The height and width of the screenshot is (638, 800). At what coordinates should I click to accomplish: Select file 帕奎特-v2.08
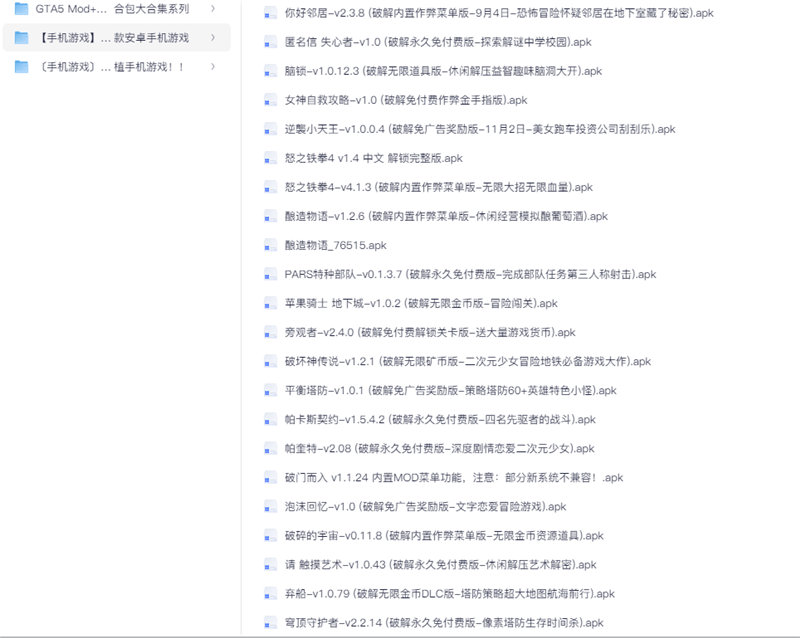pos(439,449)
